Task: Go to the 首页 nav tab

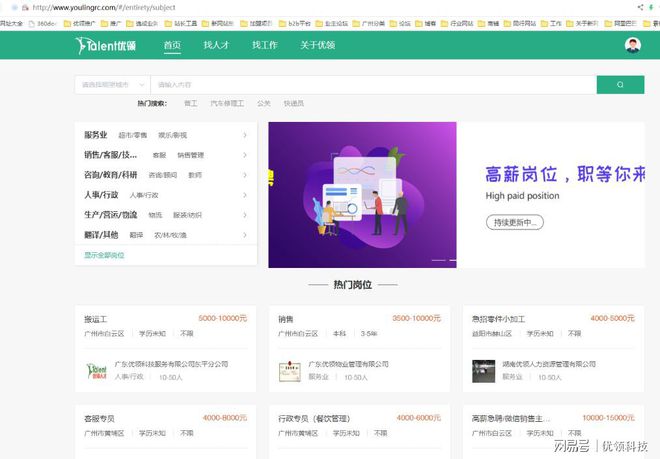Action: point(172,45)
